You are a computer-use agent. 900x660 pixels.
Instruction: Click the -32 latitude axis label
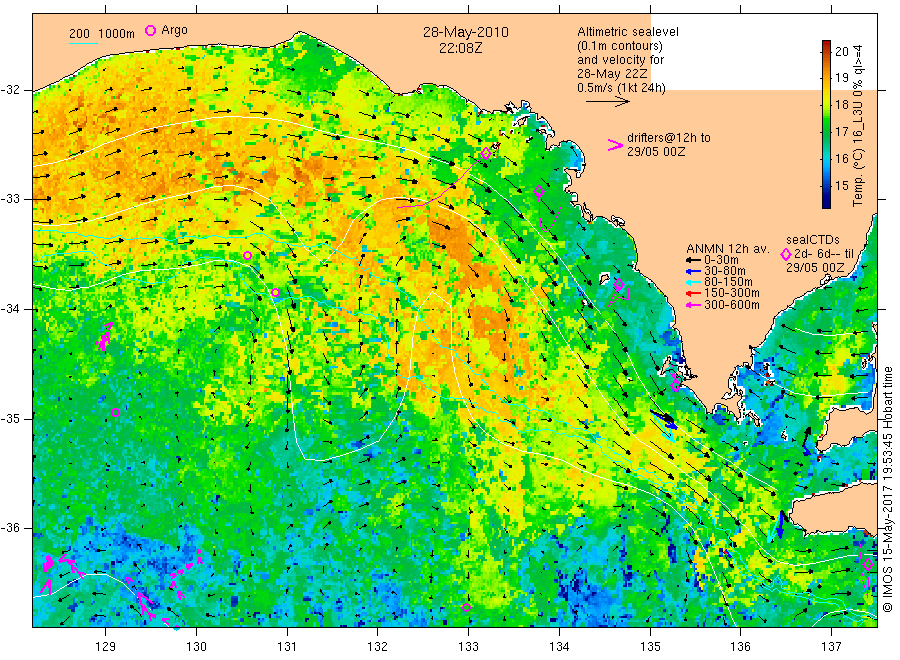click(10, 90)
